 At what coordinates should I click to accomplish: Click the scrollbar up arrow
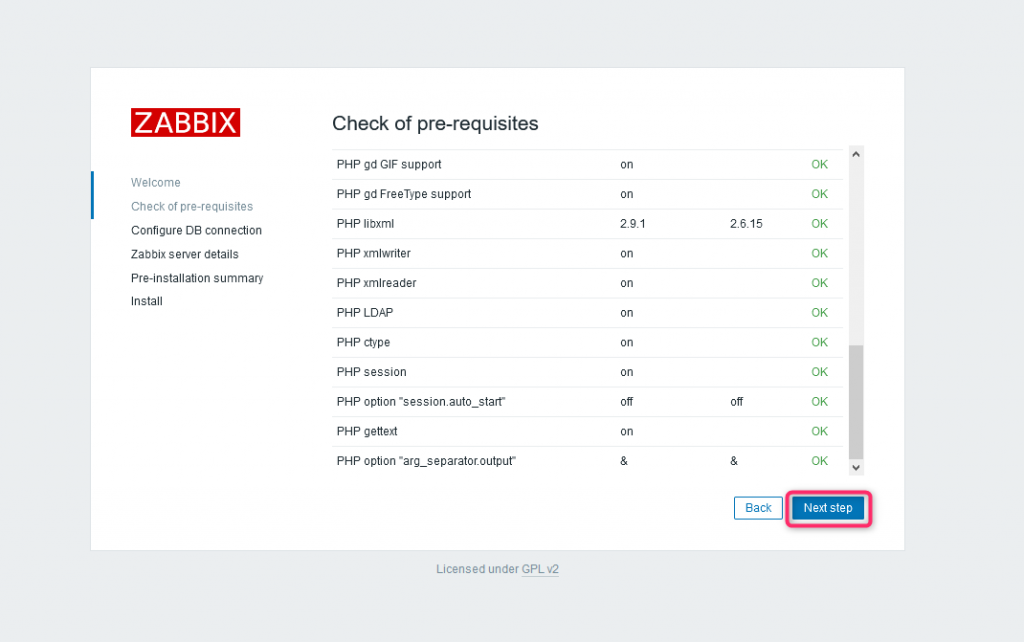[x=856, y=153]
